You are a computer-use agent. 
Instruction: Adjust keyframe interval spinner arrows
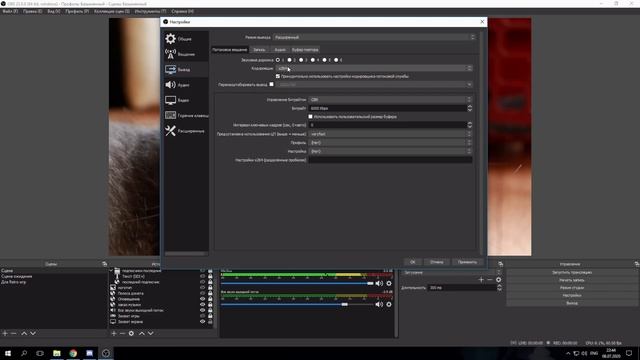pos(470,125)
